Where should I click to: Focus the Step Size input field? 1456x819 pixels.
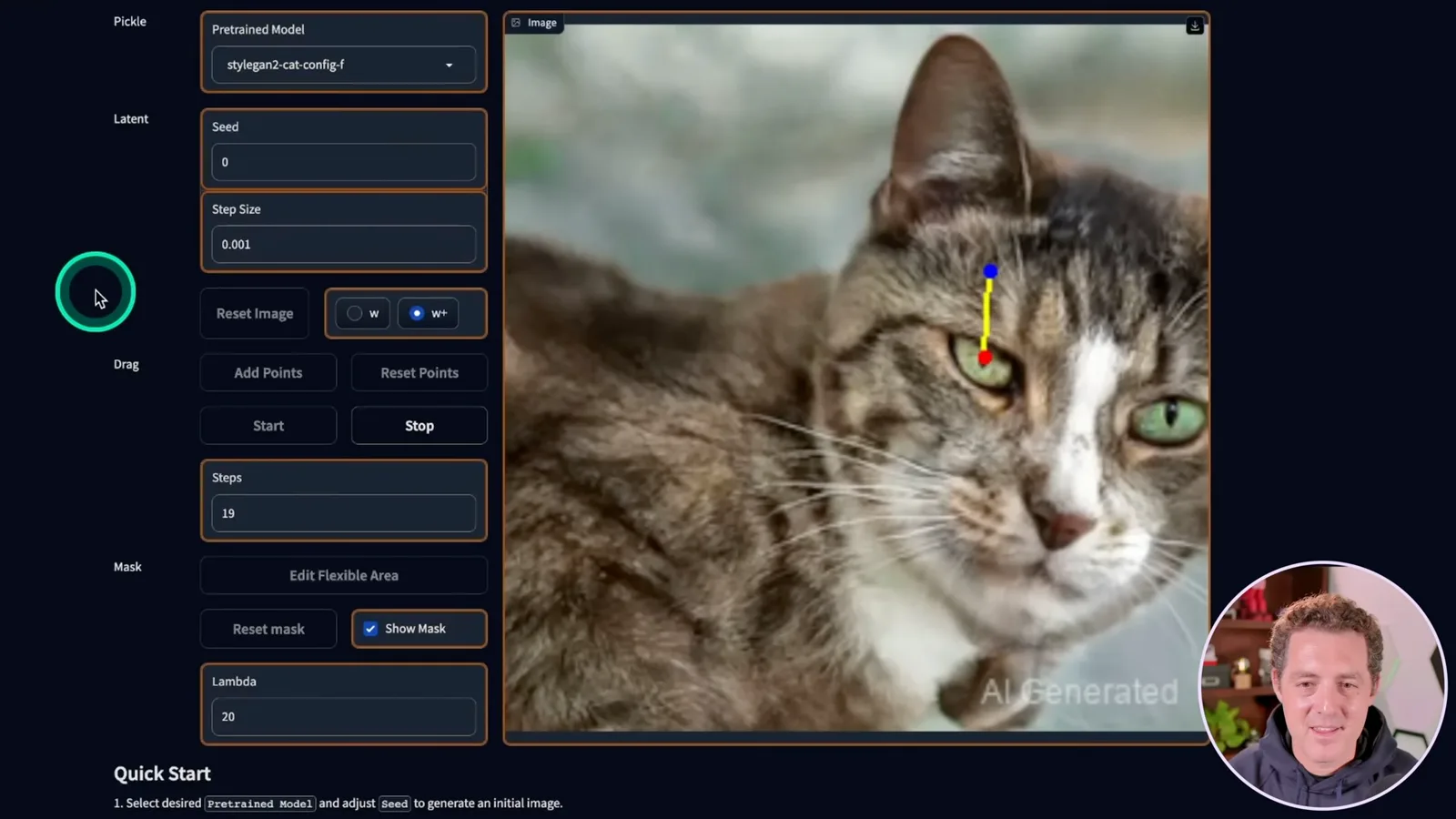coord(343,244)
